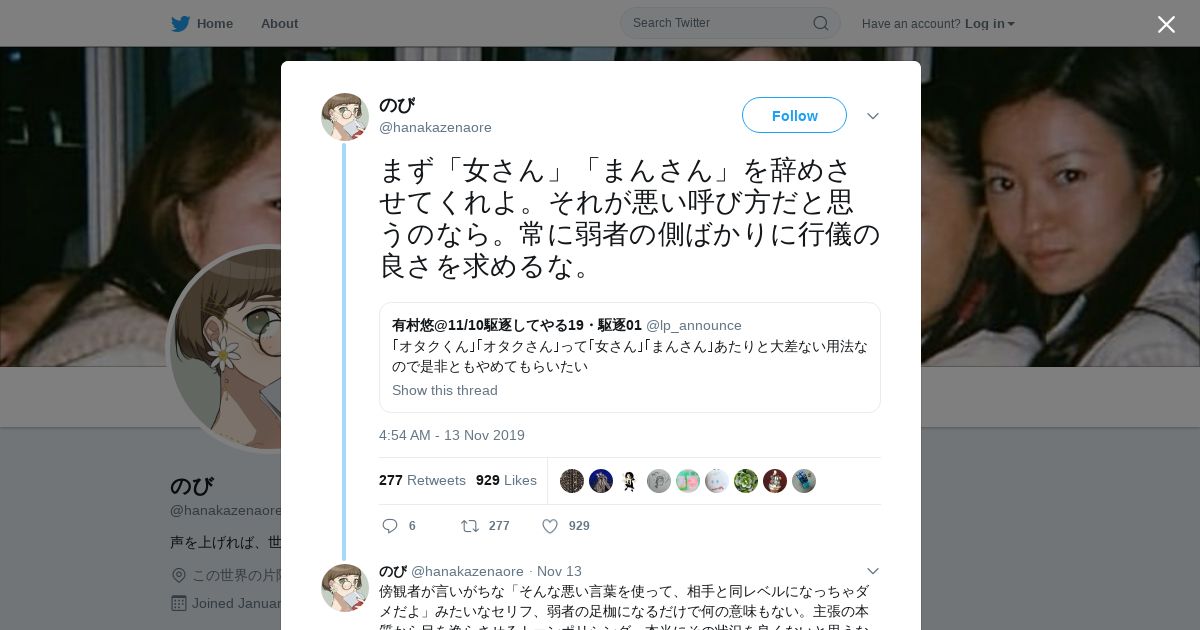View the 277 Retweets list

pyautogui.click(x=422, y=480)
